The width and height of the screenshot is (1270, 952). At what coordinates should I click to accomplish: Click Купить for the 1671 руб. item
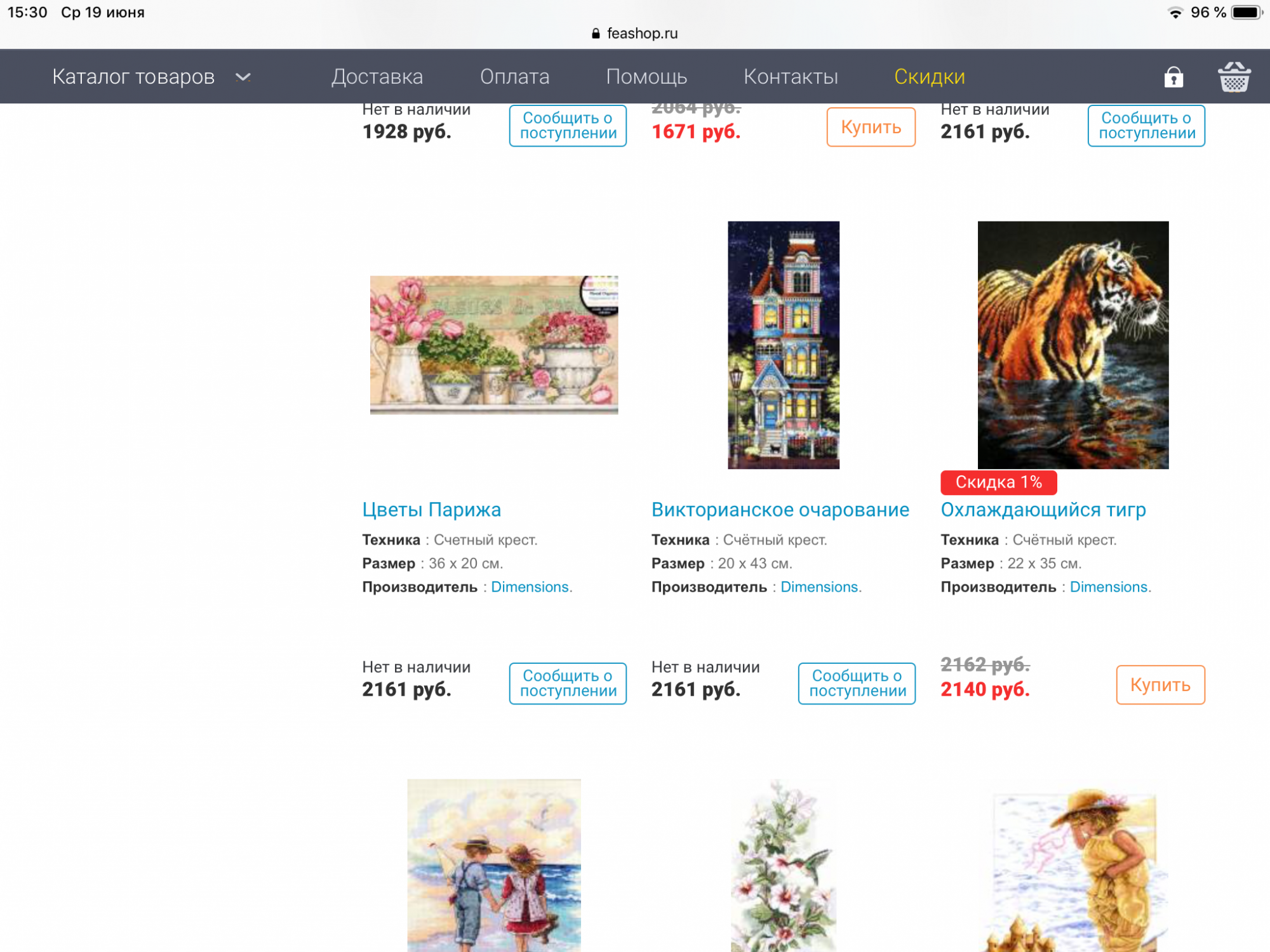pos(871,126)
